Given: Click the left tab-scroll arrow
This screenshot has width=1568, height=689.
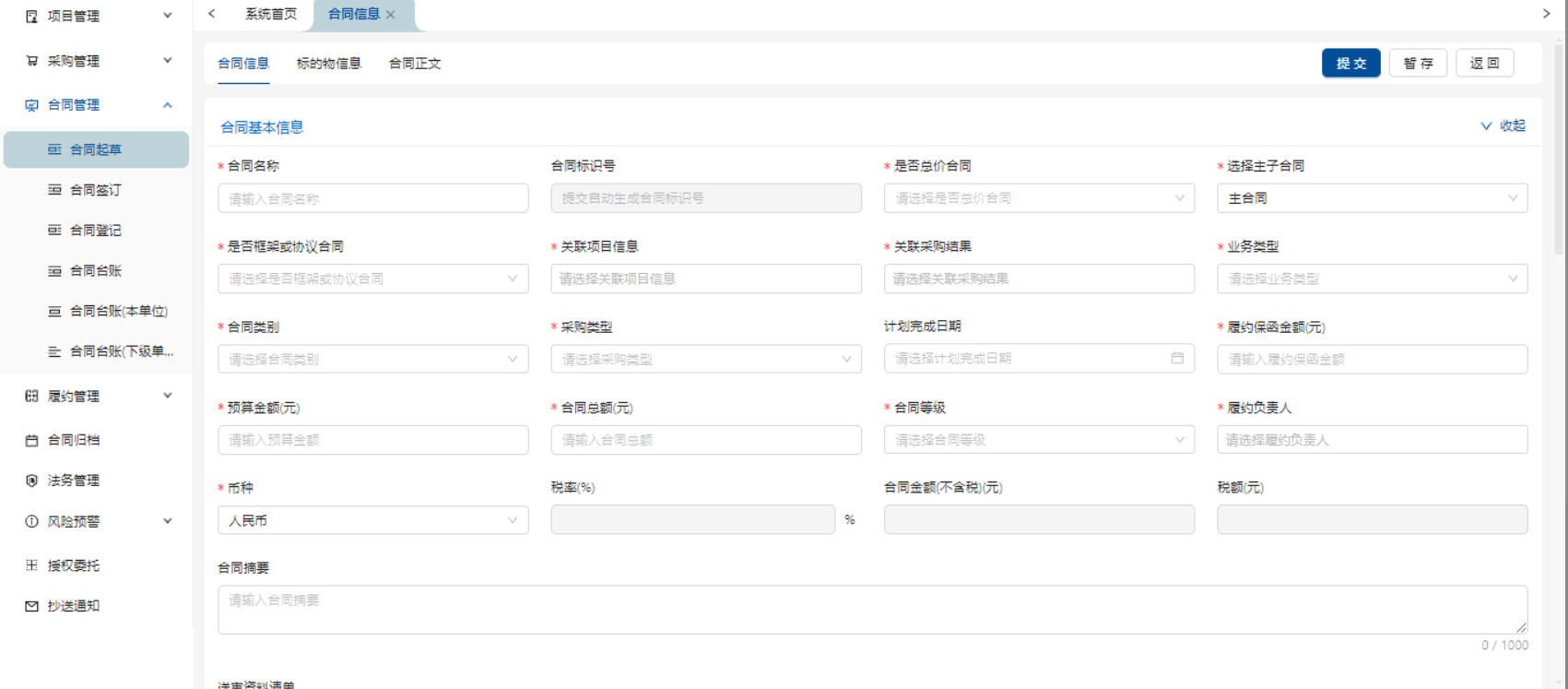Looking at the screenshot, I should click(x=212, y=14).
